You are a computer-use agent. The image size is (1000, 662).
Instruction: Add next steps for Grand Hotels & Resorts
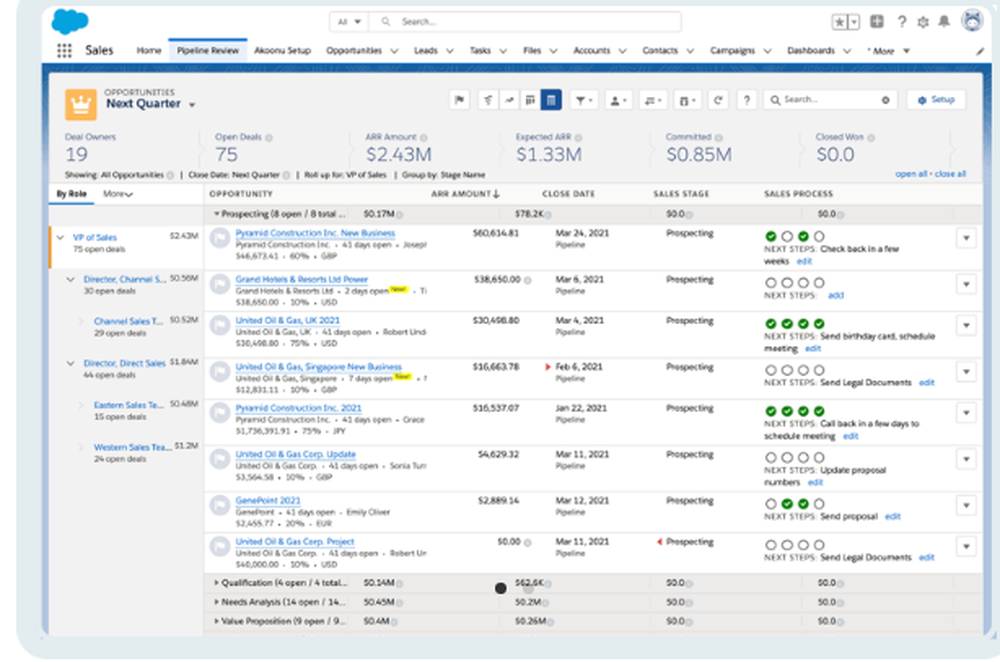[835, 295]
